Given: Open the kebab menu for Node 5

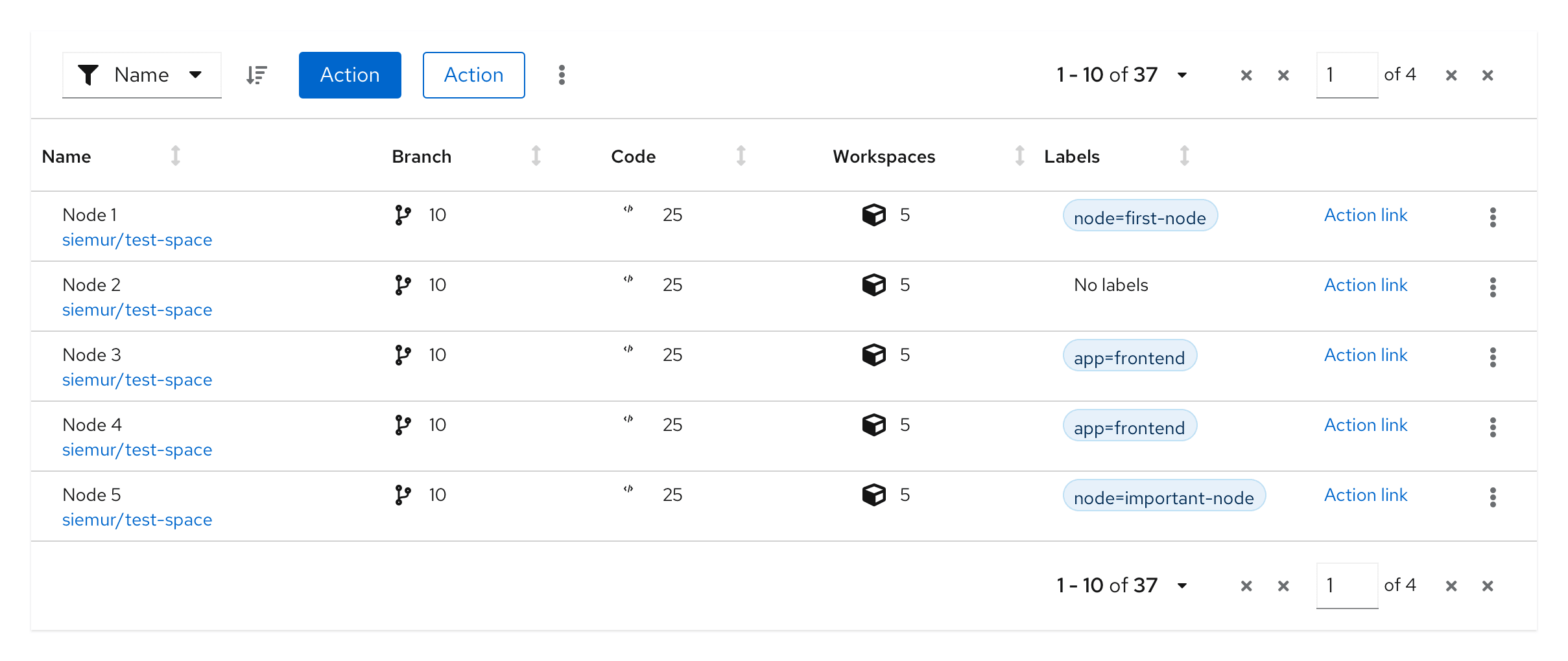Looking at the screenshot, I should [1492, 497].
